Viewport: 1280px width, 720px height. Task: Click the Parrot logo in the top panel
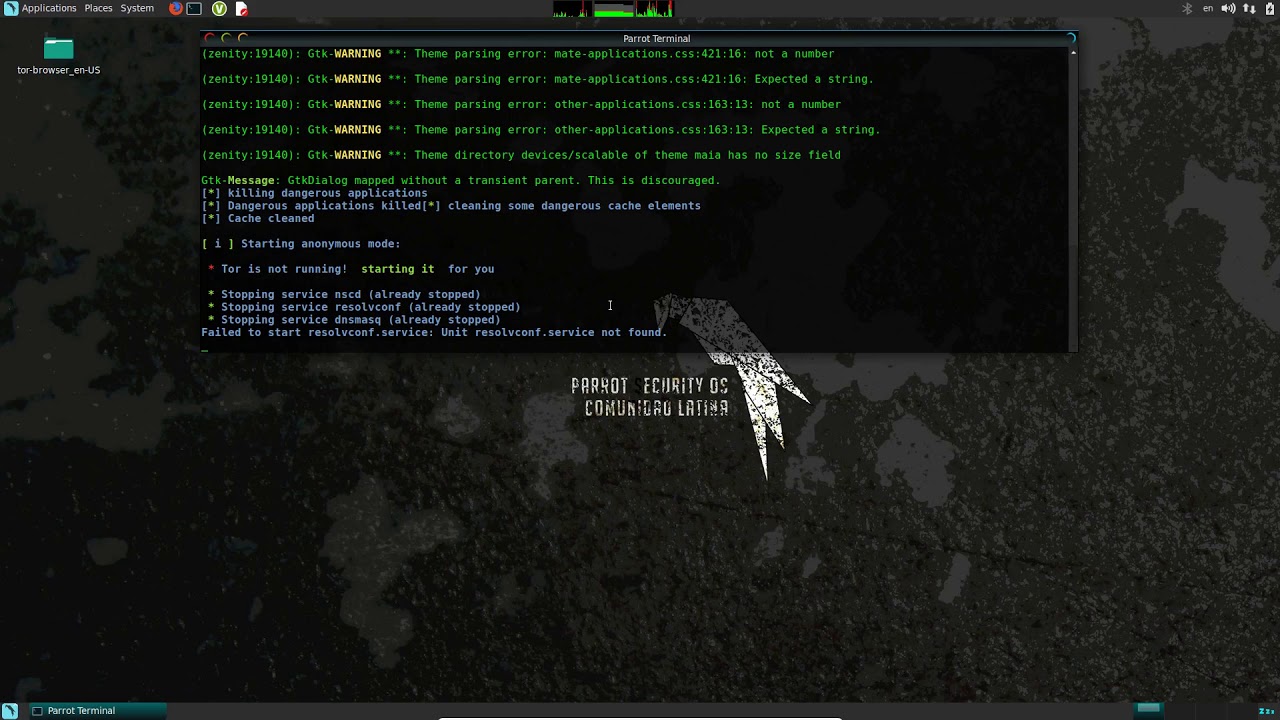[10, 8]
